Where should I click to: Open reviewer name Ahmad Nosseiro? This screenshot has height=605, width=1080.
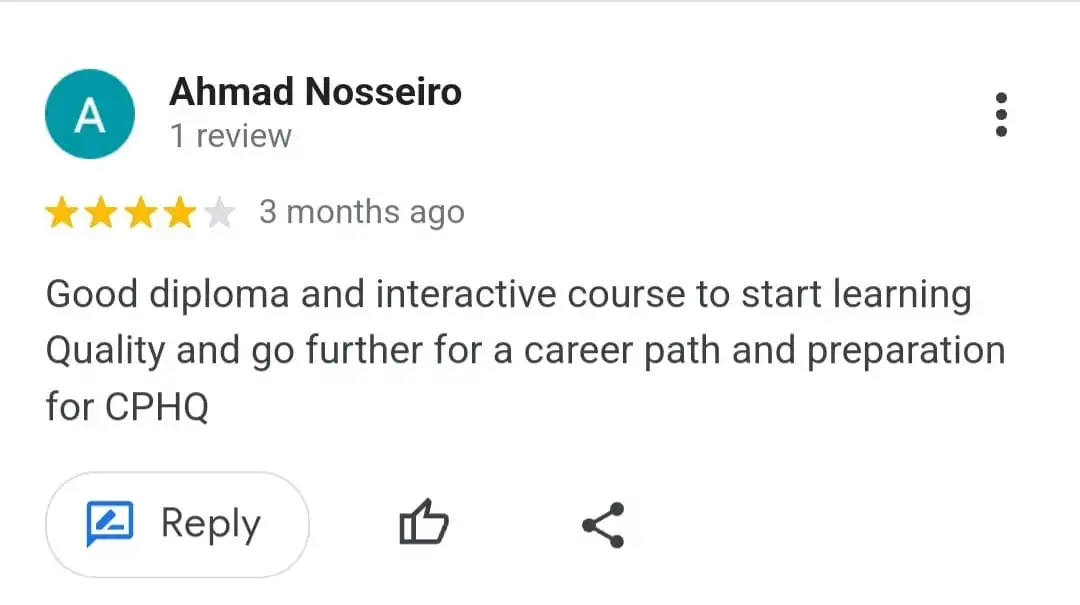315,92
